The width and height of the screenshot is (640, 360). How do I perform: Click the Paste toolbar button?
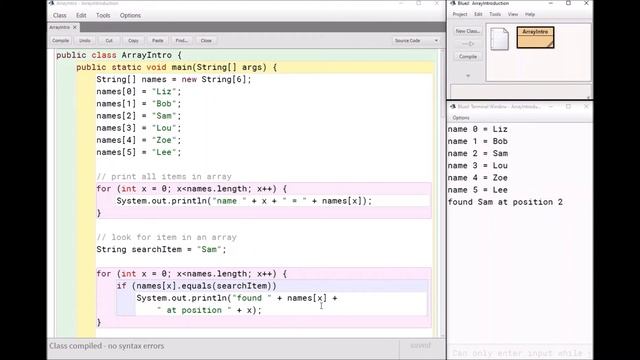click(158, 41)
